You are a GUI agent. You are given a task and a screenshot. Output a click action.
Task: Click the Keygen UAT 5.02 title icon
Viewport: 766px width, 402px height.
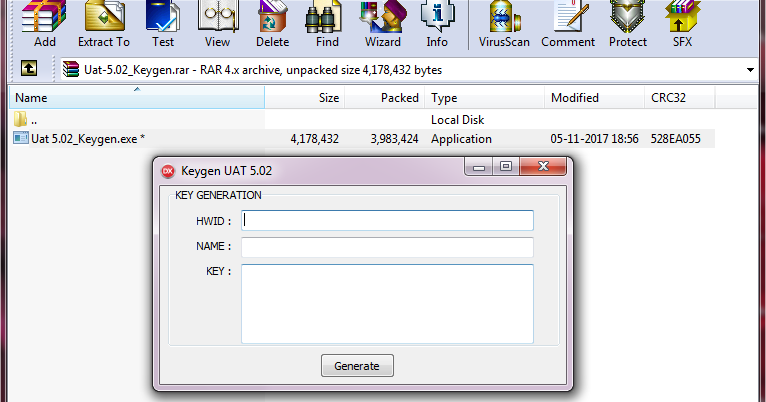[168, 171]
